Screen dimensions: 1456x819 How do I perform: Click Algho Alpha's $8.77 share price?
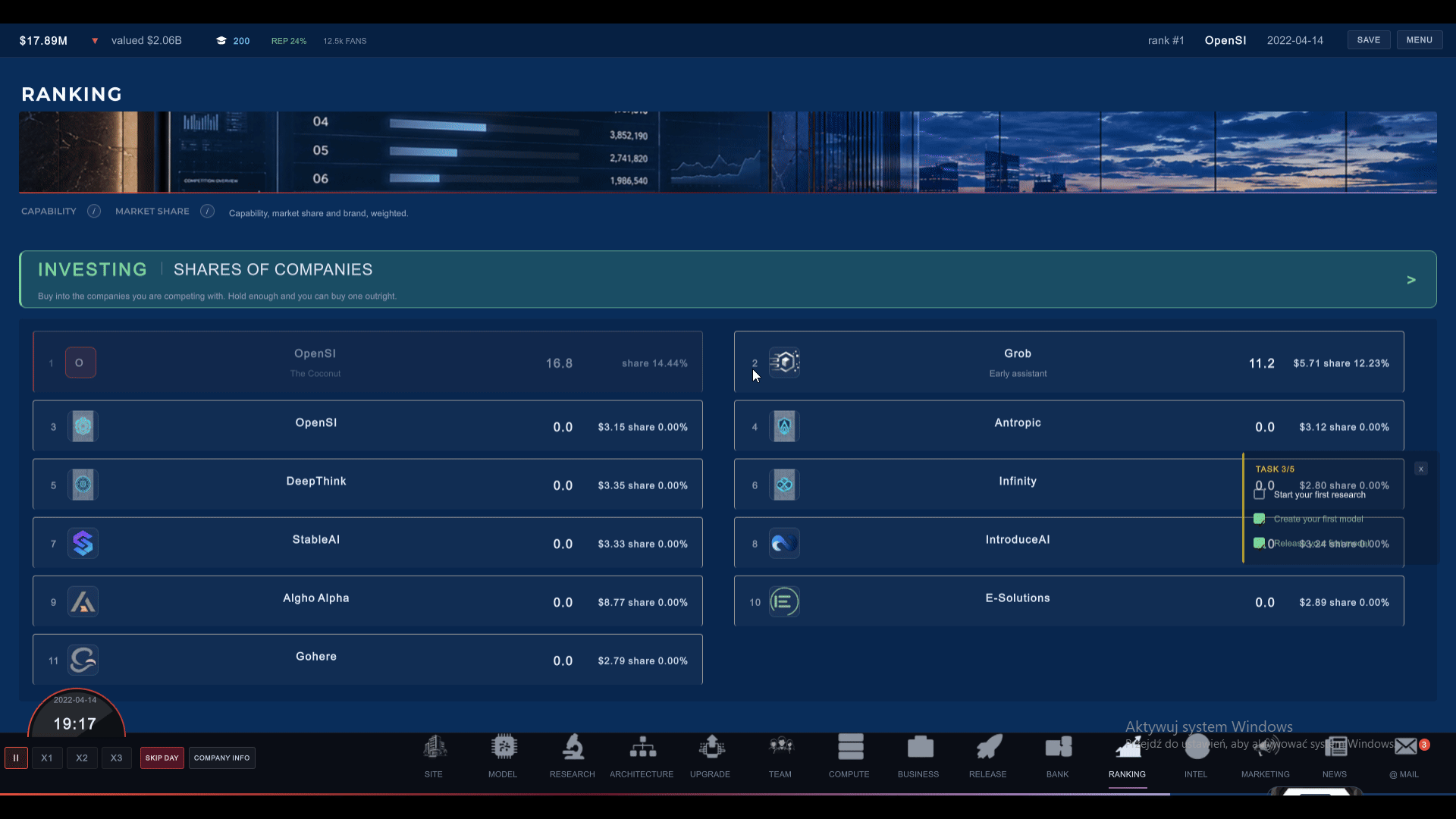click(611, 603)
